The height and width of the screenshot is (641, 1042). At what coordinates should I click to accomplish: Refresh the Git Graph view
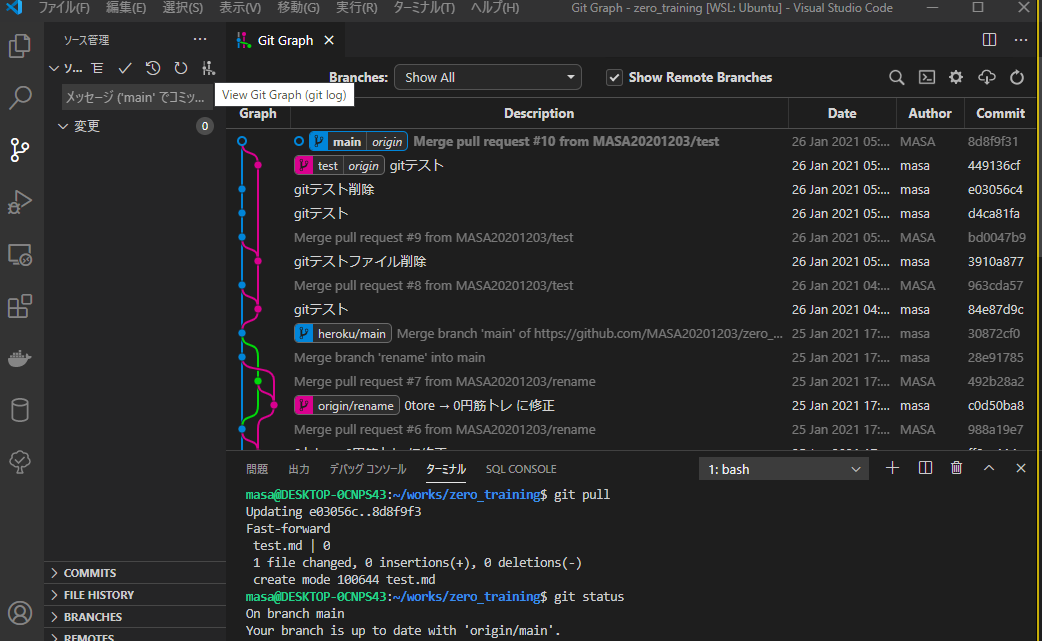(1016, 76)
